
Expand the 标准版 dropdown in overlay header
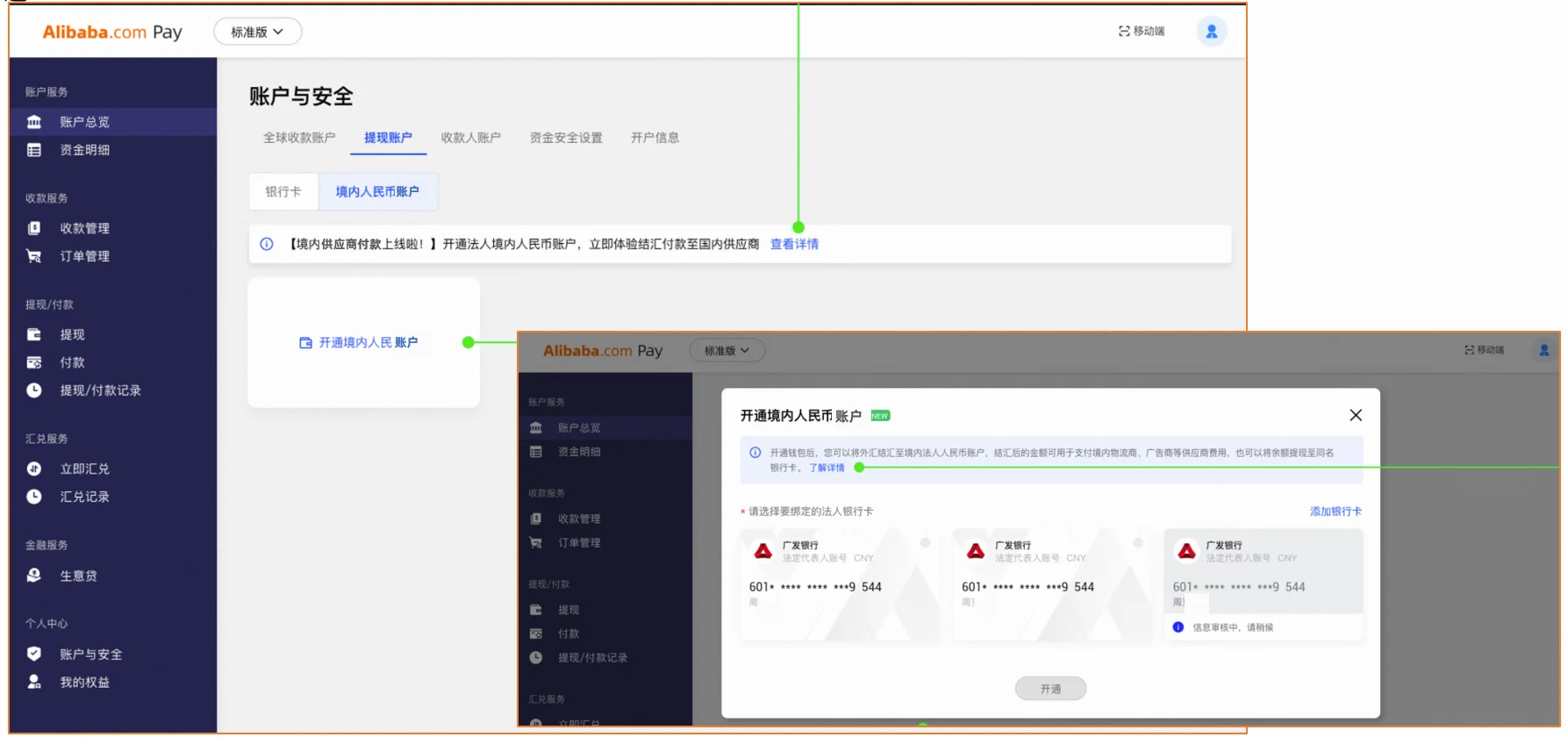click(727, 351)
